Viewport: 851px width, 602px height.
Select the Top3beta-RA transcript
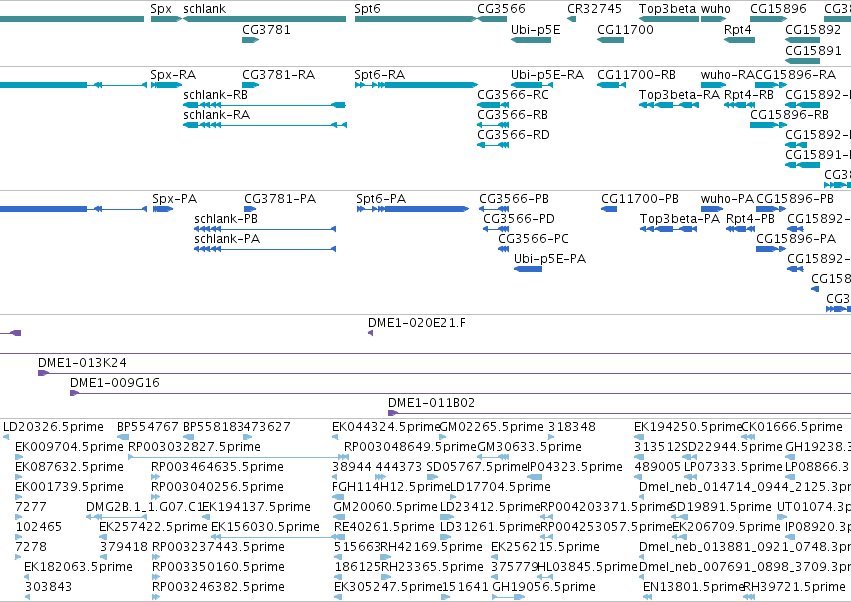[x=669, y=105]
